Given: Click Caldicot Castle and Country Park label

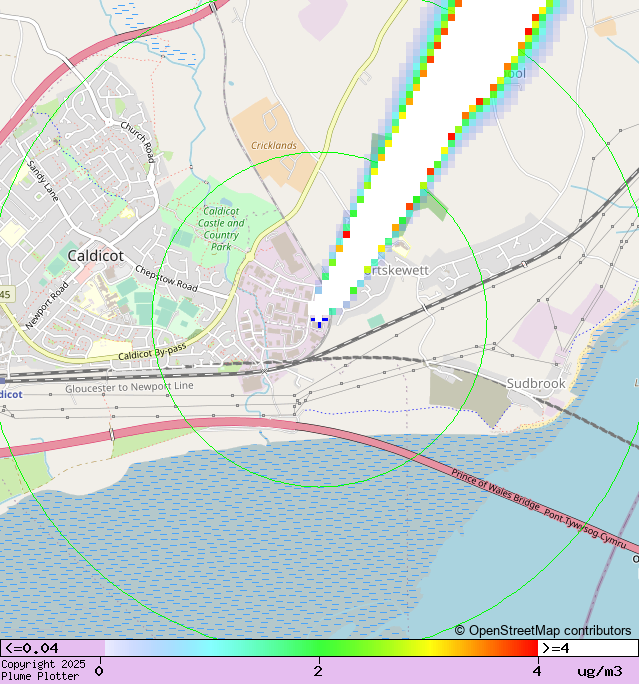Looking at the screenshot, I should pos(221,229).
